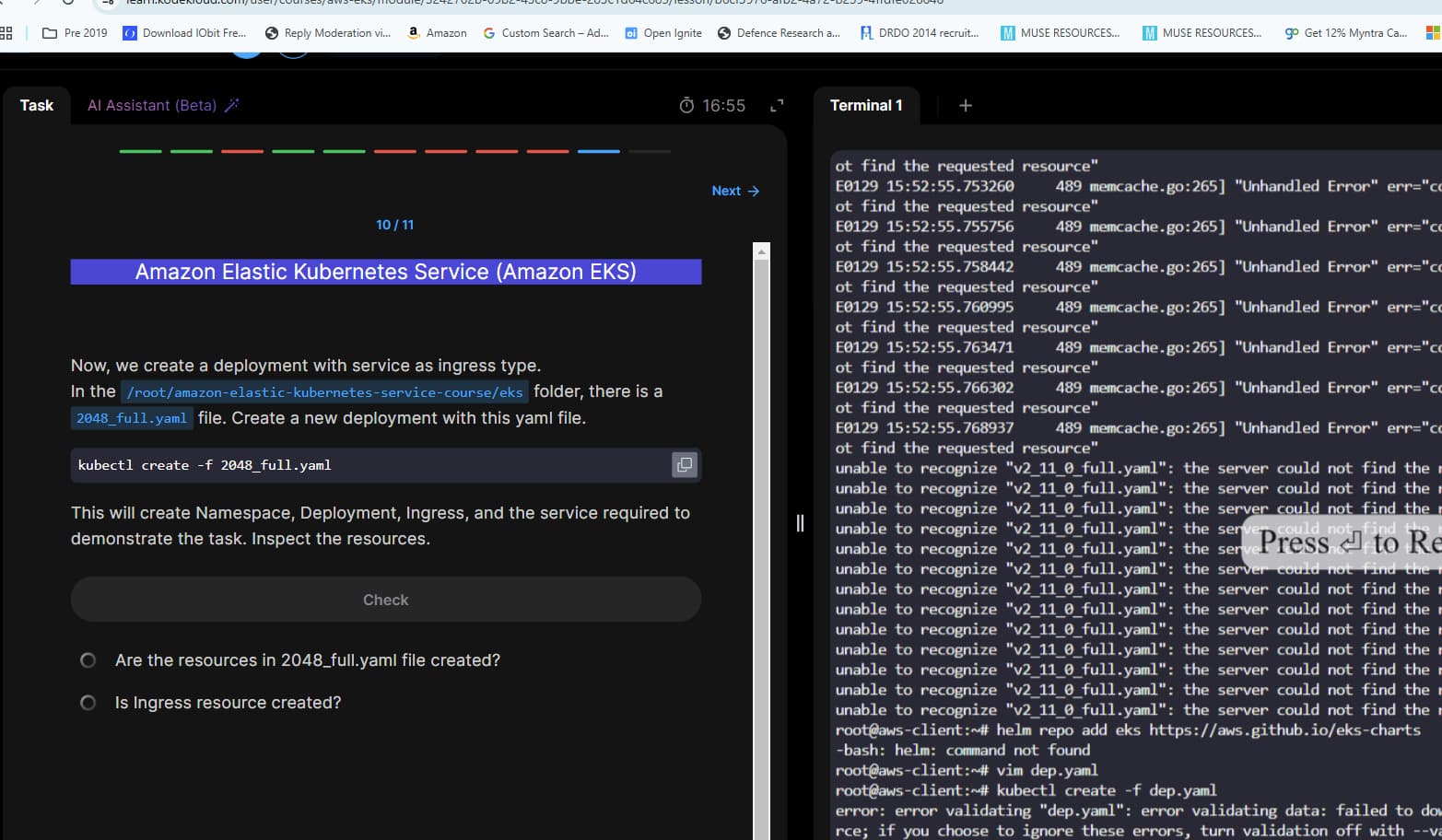This screenshot has height=840, width=1442.
Task: Click the timer clock icon
Action: pyautogui.click(x=686, y=106)
